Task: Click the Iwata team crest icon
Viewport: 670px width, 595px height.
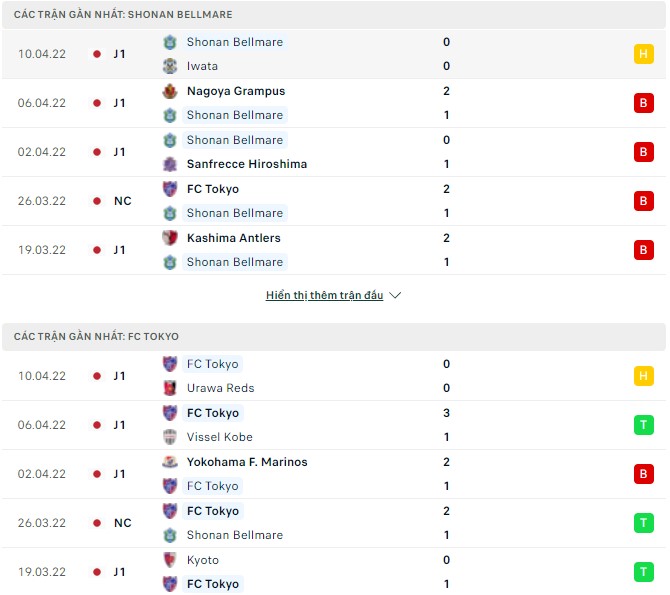Action: (170, 66)
